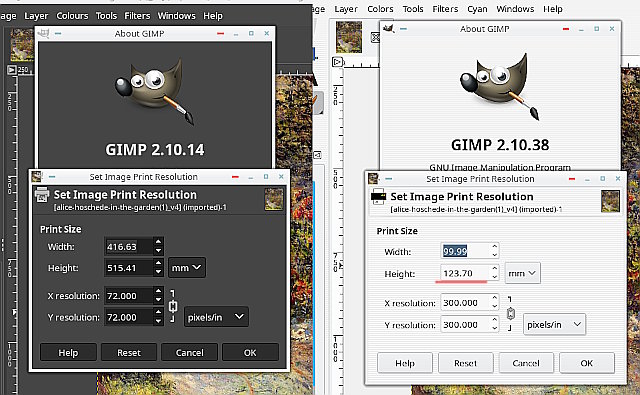This screenshot has height=395, width=640.
Task: Click Help button in light resolution dialog
Action: click(x=405, y=363)
